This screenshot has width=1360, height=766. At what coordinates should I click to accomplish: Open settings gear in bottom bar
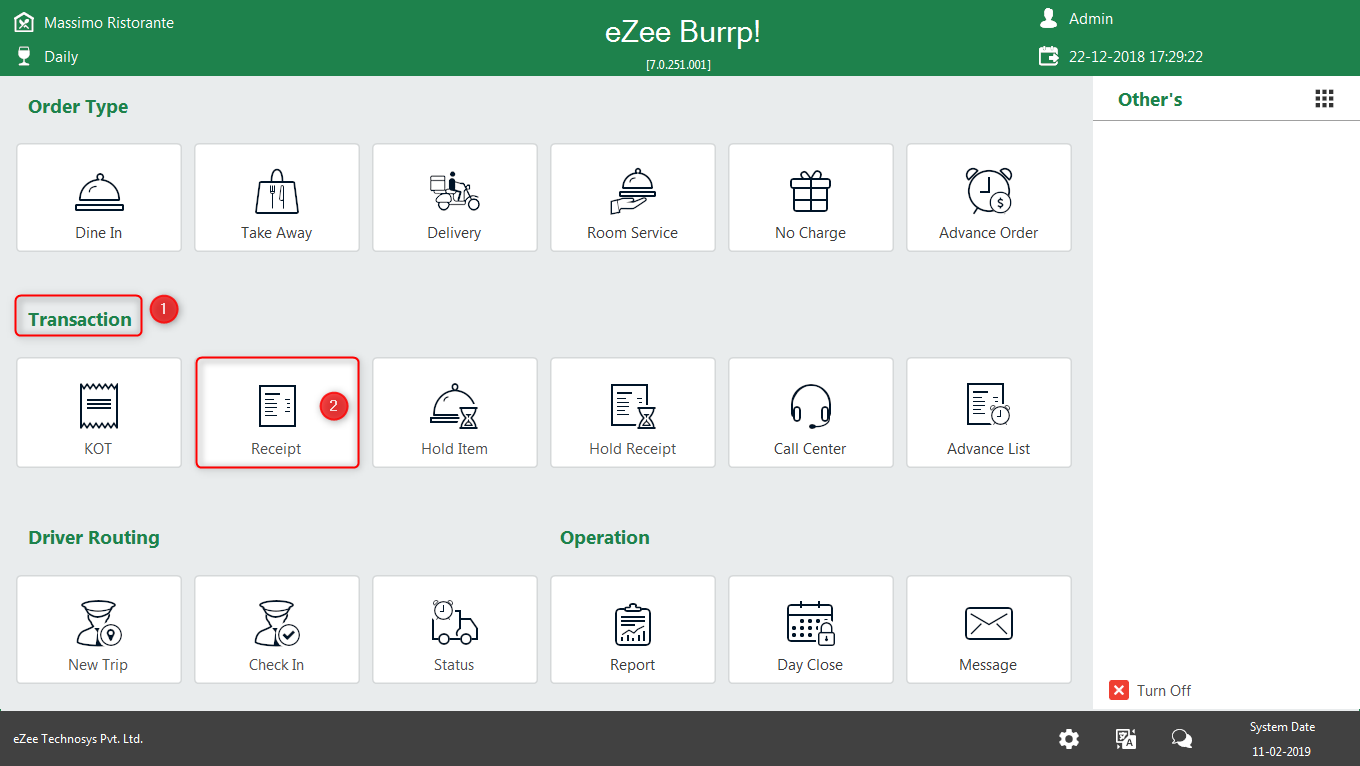click(1069, 739)
